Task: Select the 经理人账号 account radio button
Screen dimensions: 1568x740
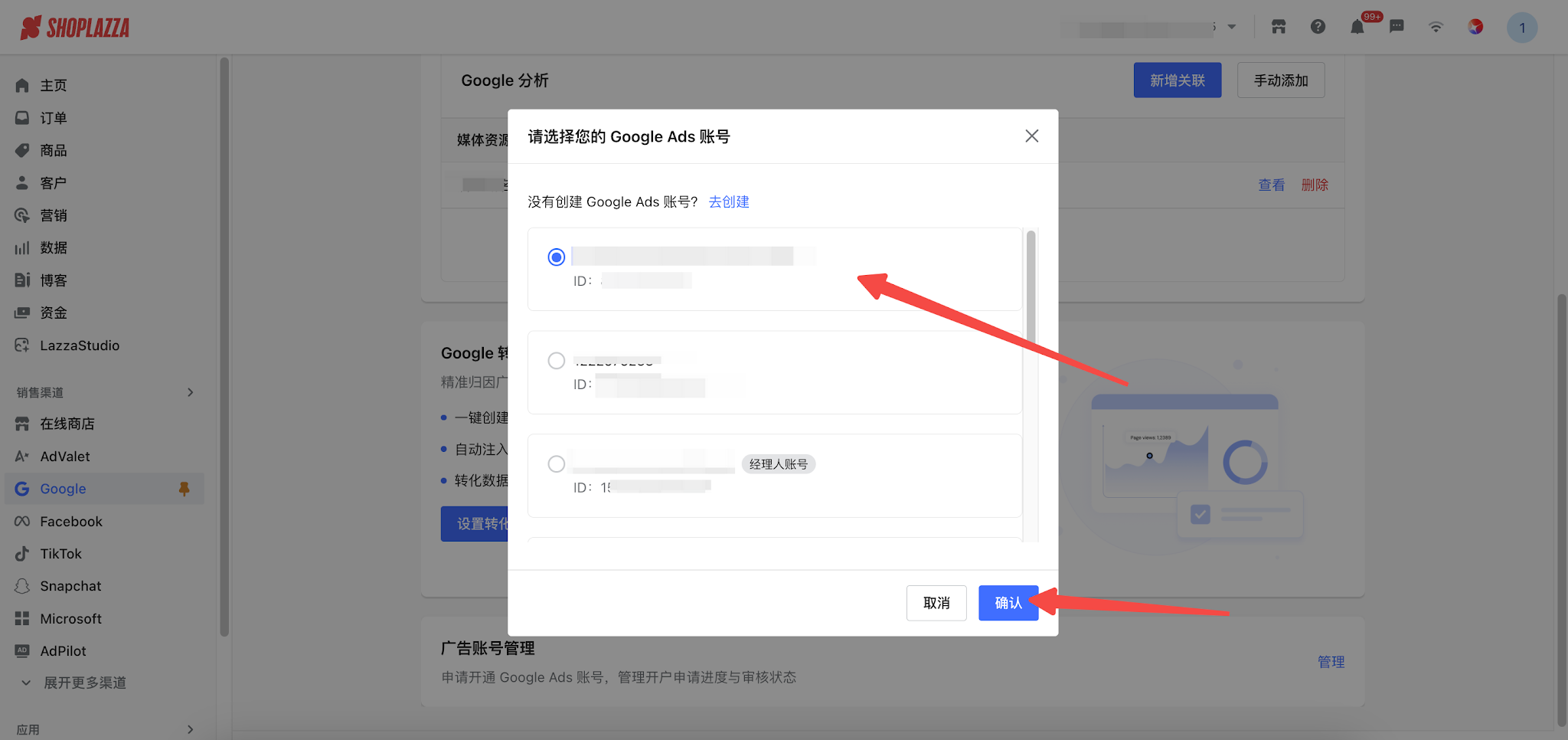Action: [x=557, y=464]
